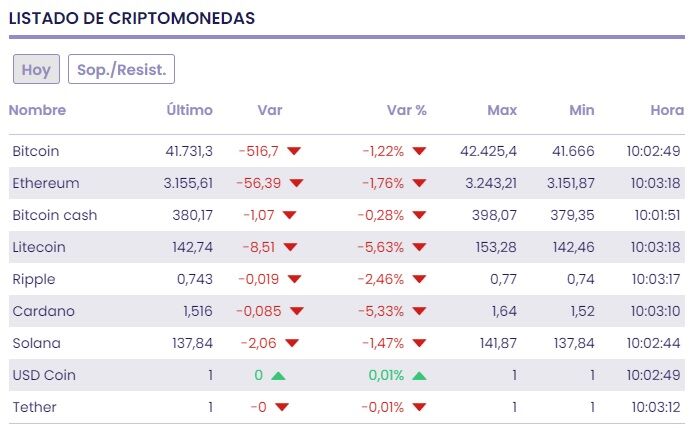Sort by the Último column header
The width and height of the screenshot is (695, 428).
click(189, 110)
